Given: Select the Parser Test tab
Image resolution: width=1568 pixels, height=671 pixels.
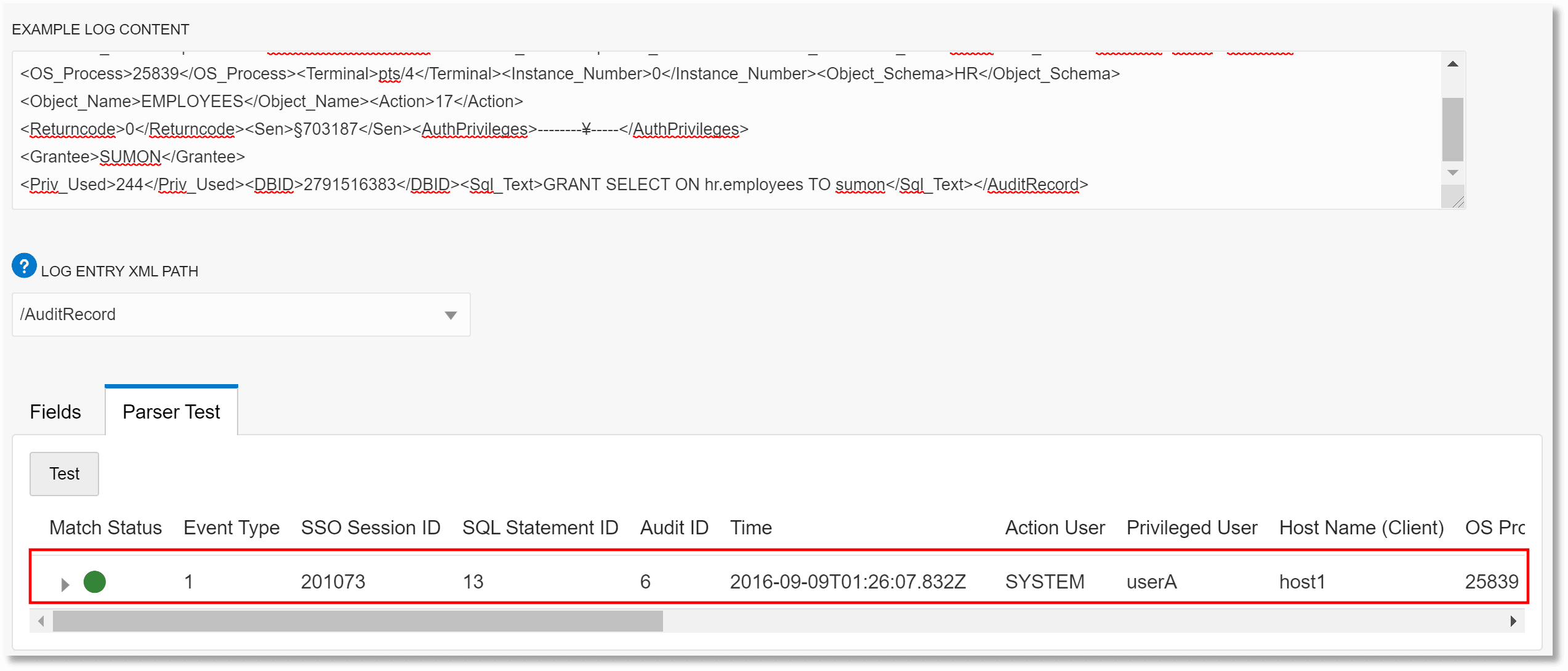Looking at the screenshot, I should pyautogui.click(x=171, y=411).
